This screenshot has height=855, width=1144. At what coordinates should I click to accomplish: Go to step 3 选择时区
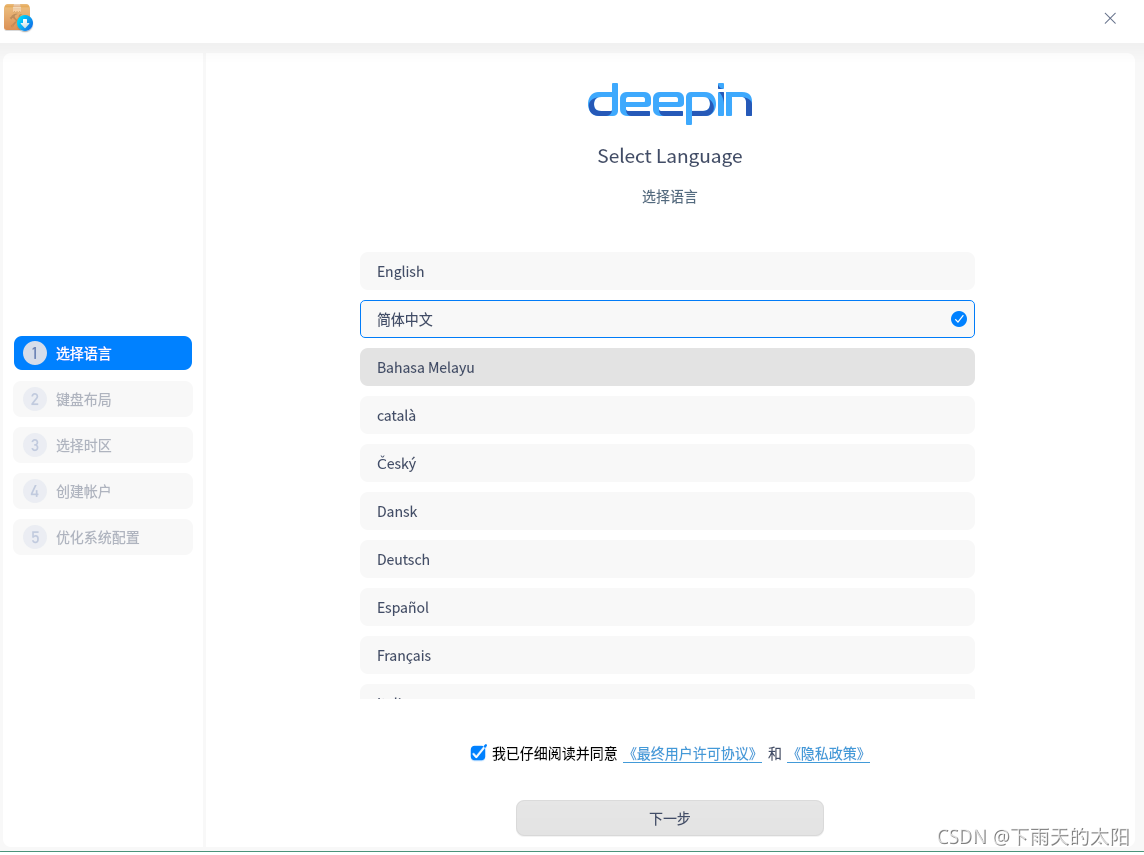103,445
